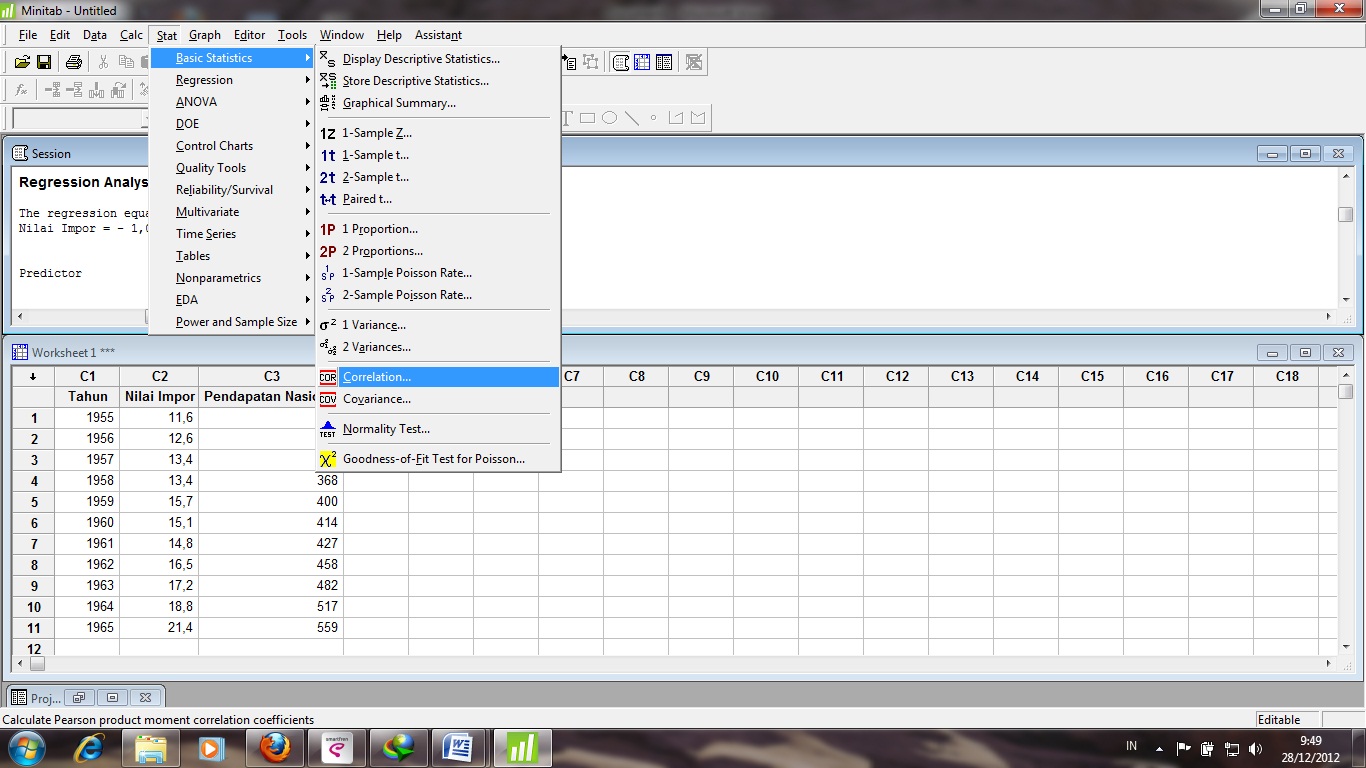The image size is (1366, 768).
Task: Choose the Normality Test... menu entry
Action: coord(438,429)
